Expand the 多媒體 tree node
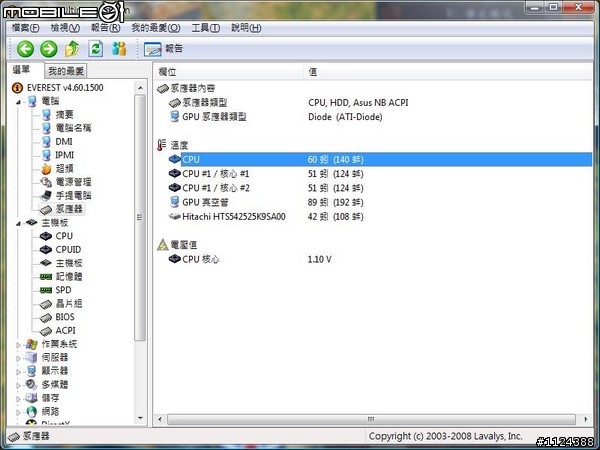The height and width of the screenshot is (450, 600). click(x=18, y=385)
